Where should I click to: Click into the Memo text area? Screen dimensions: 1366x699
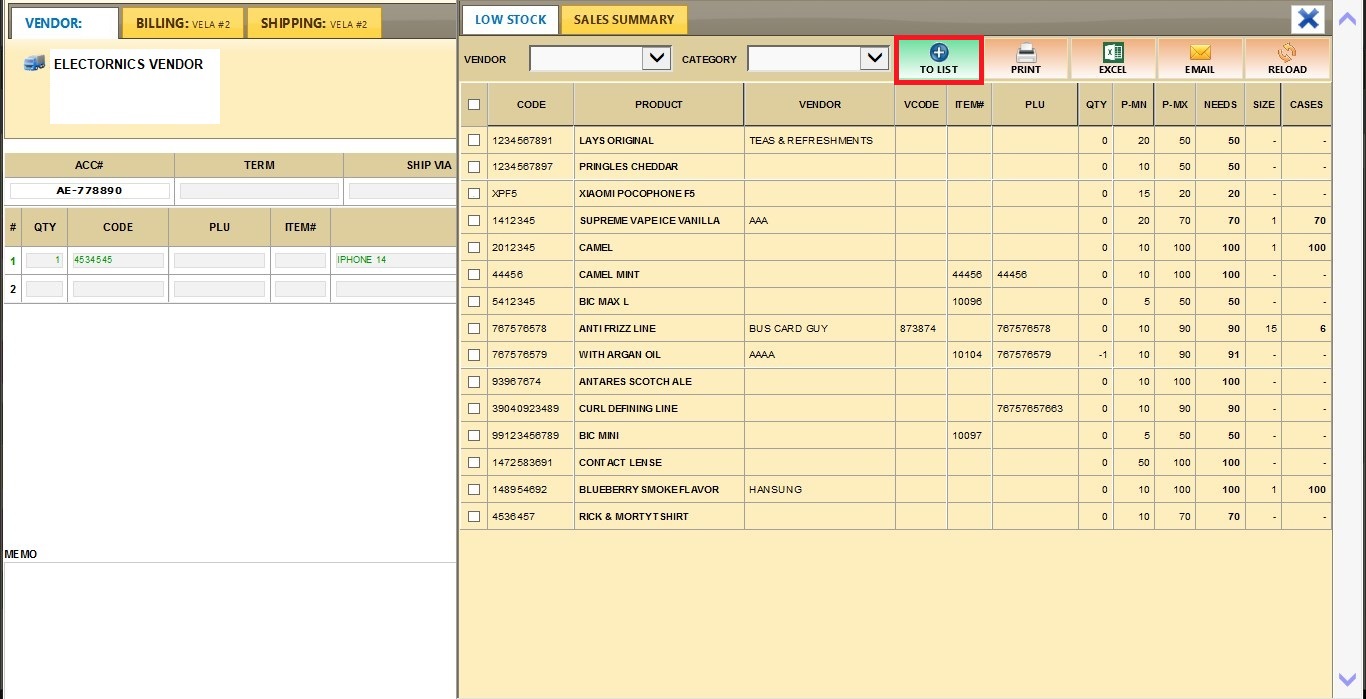coord(229,628)
